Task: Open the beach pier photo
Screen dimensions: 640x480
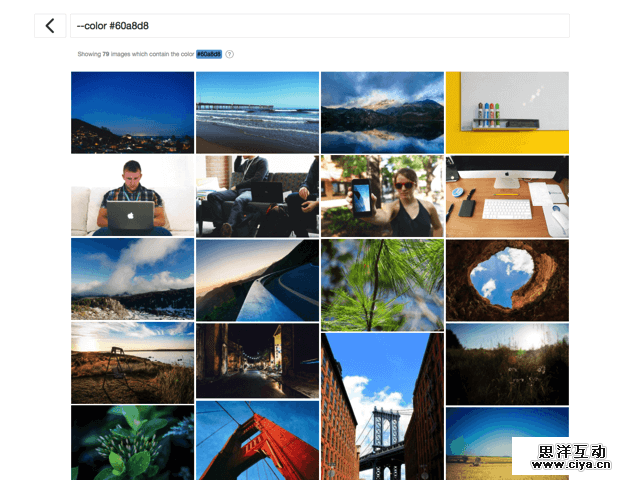Action: pos(257,113)
